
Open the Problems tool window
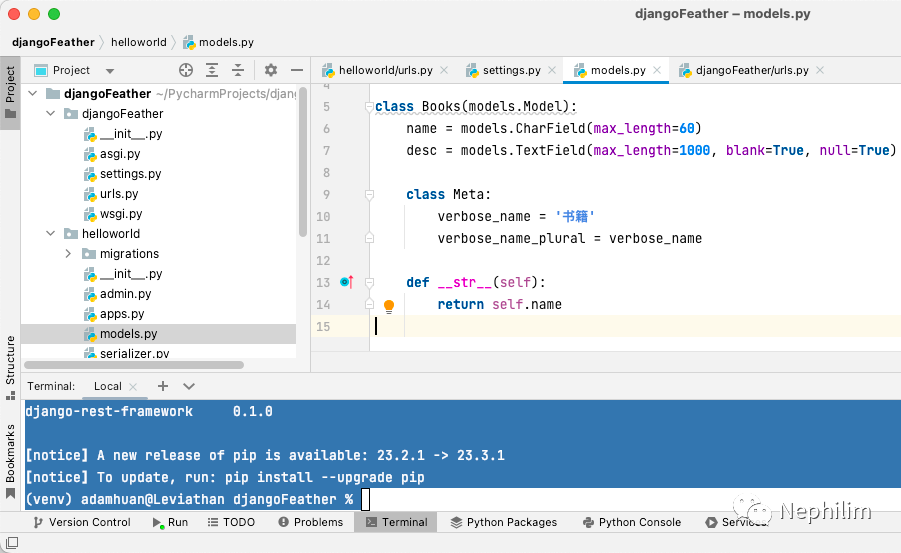coord(311,522)
